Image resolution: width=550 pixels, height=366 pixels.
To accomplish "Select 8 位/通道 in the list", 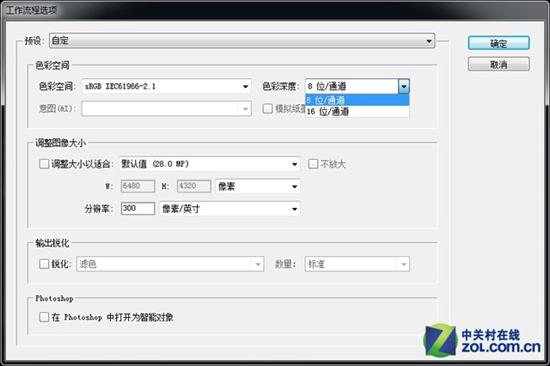I will (x=357, y=100).
